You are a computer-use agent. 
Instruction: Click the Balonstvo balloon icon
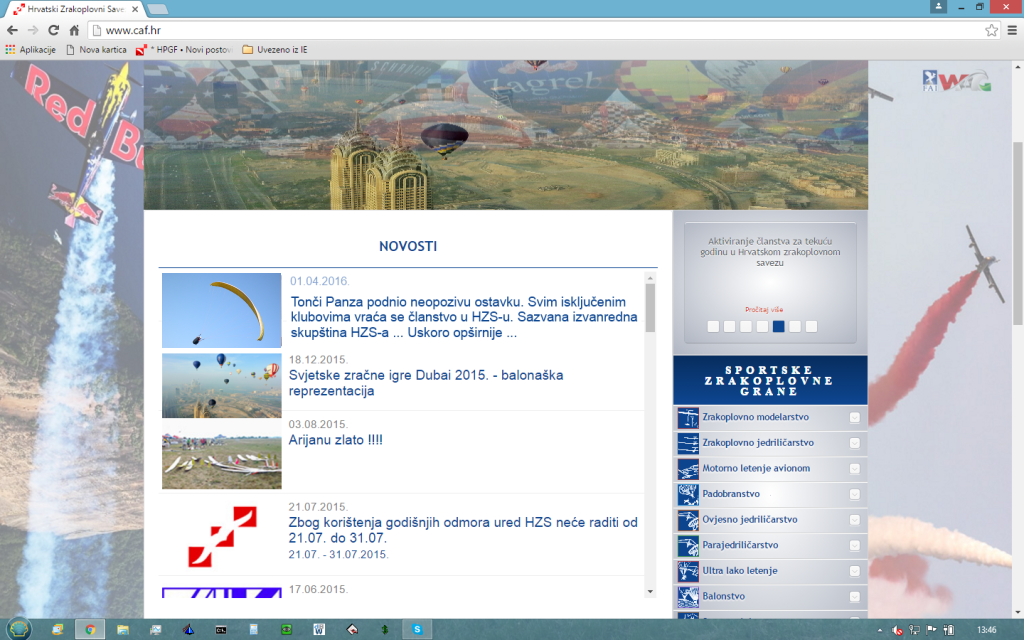click(x=688, y=596)
